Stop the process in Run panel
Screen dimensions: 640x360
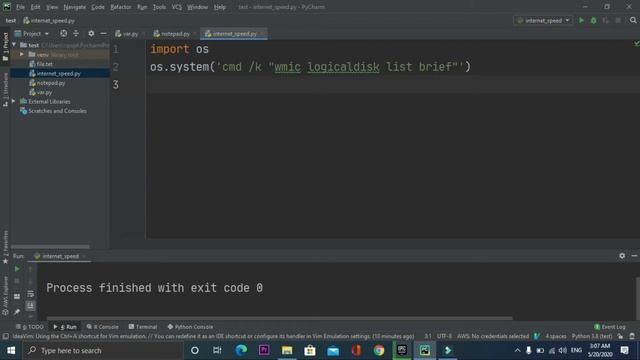coord(17,281)
